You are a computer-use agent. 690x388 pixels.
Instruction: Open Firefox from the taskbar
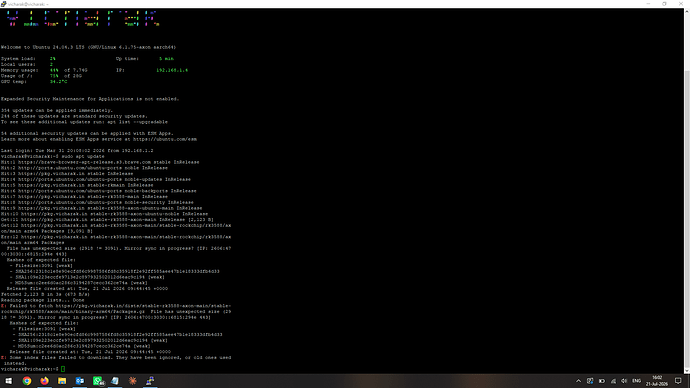click(44, 381)
